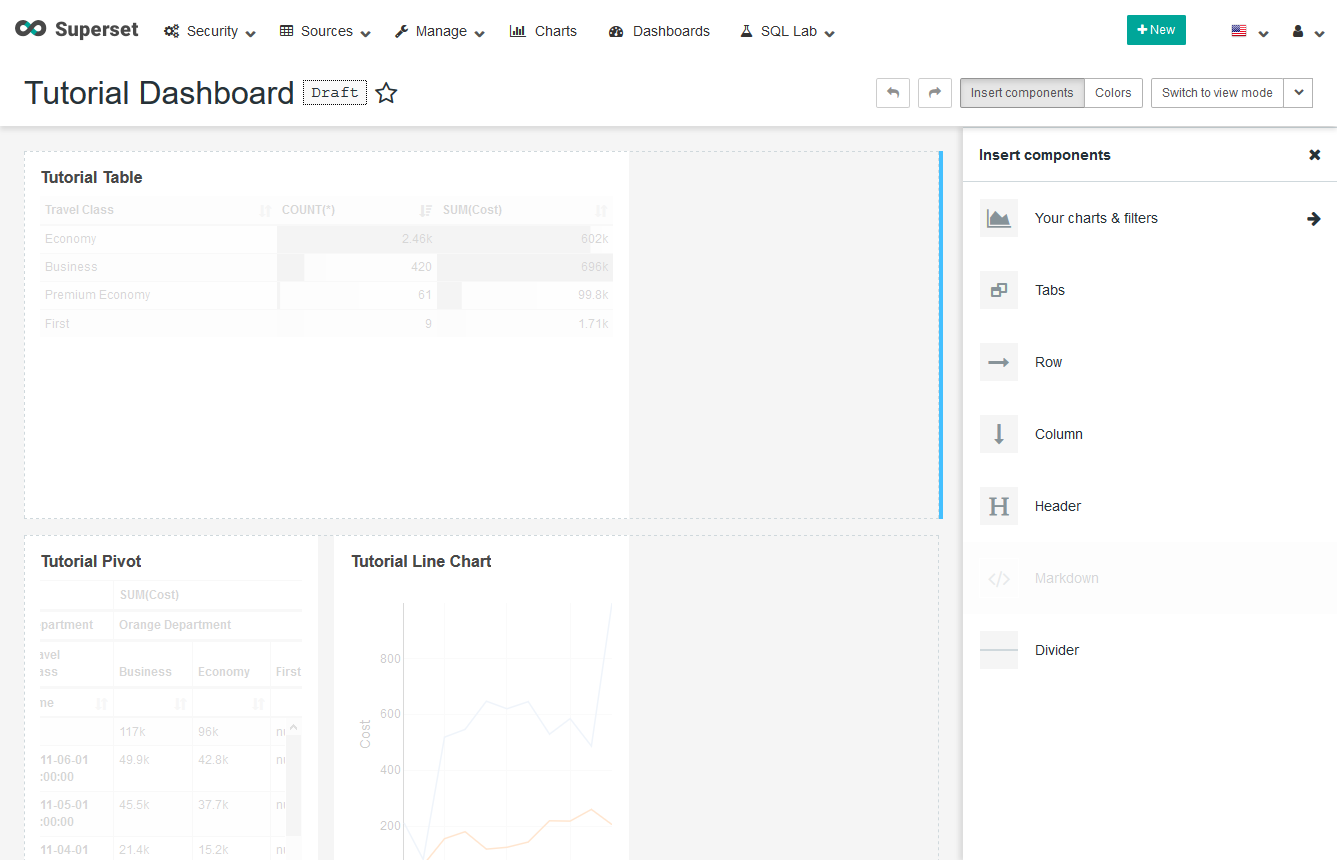Close the Insert components panel
This screenshot has width=1337, height=860.
coord(1314,155)
